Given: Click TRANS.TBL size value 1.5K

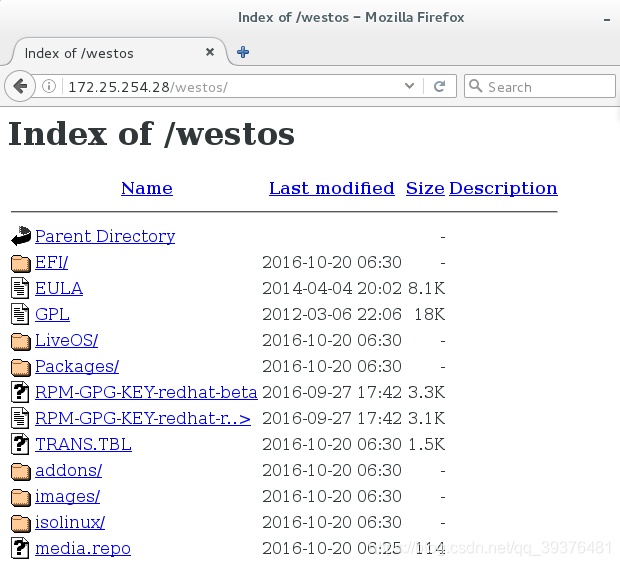Looking at the screenshot, I should pos(426,445).
